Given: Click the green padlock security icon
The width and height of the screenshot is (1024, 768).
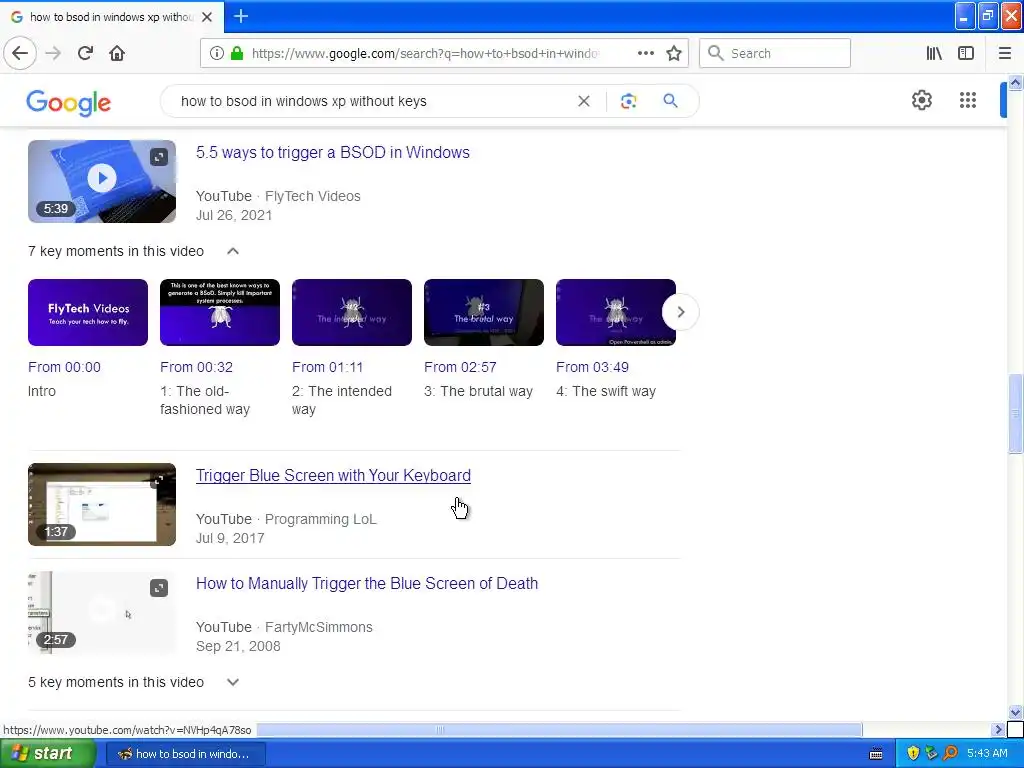Looking at the screenshot, I should coord(237,53).
